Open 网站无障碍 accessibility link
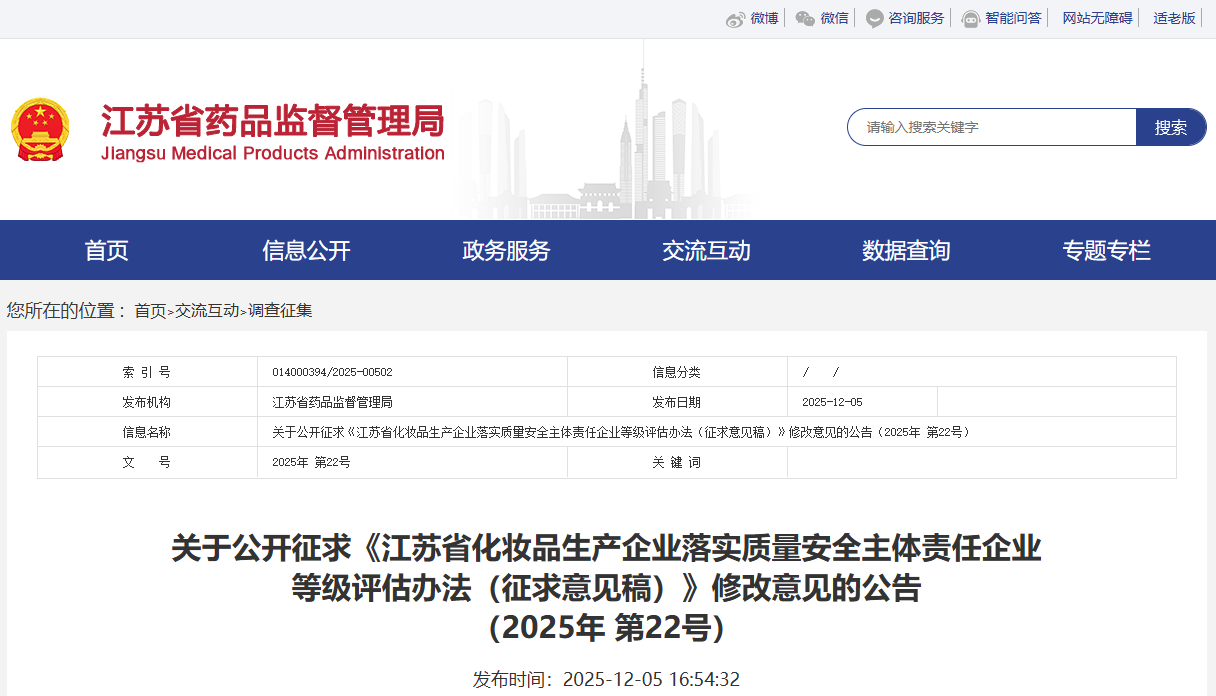The width and height of the screenshot is (1216, 696). [1097, 18]
